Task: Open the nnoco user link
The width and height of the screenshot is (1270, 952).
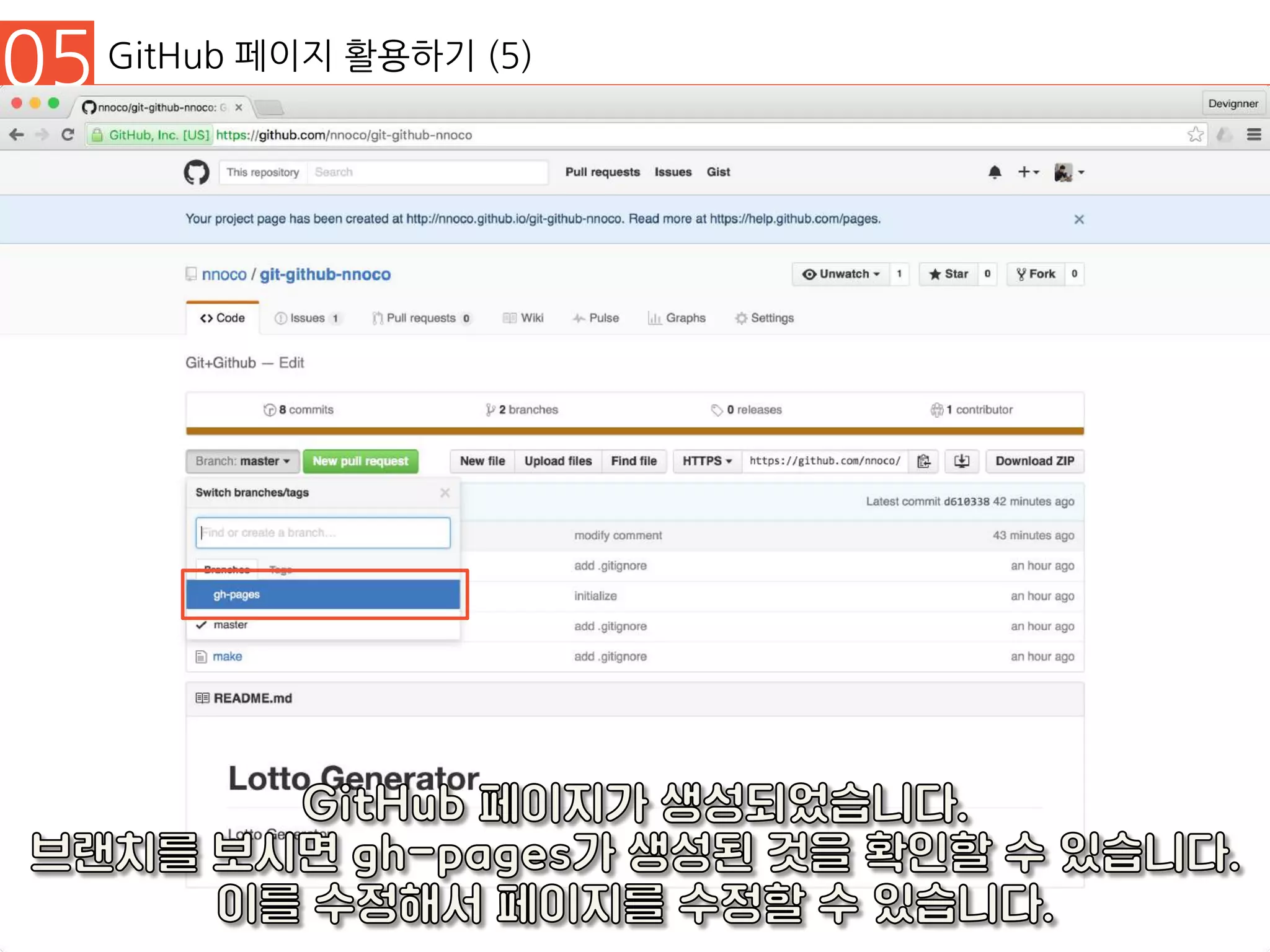Action: [224, 275]
